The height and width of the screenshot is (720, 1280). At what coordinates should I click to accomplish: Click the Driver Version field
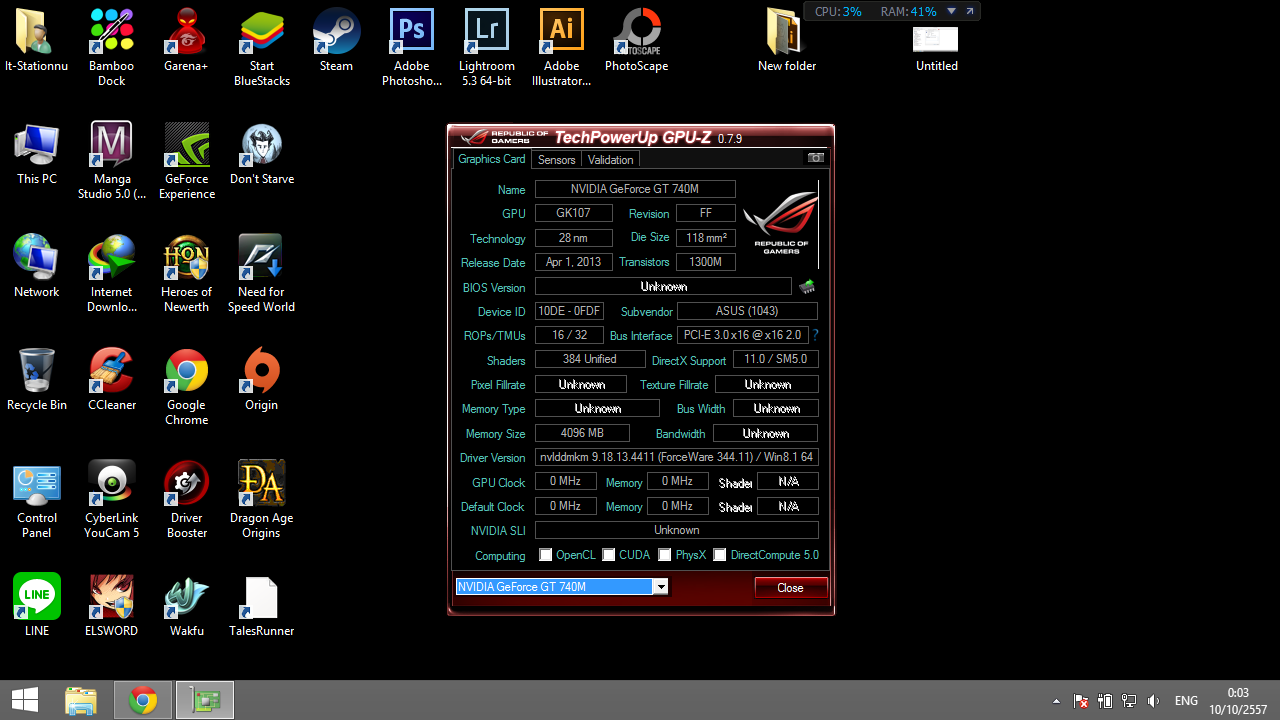677,457
